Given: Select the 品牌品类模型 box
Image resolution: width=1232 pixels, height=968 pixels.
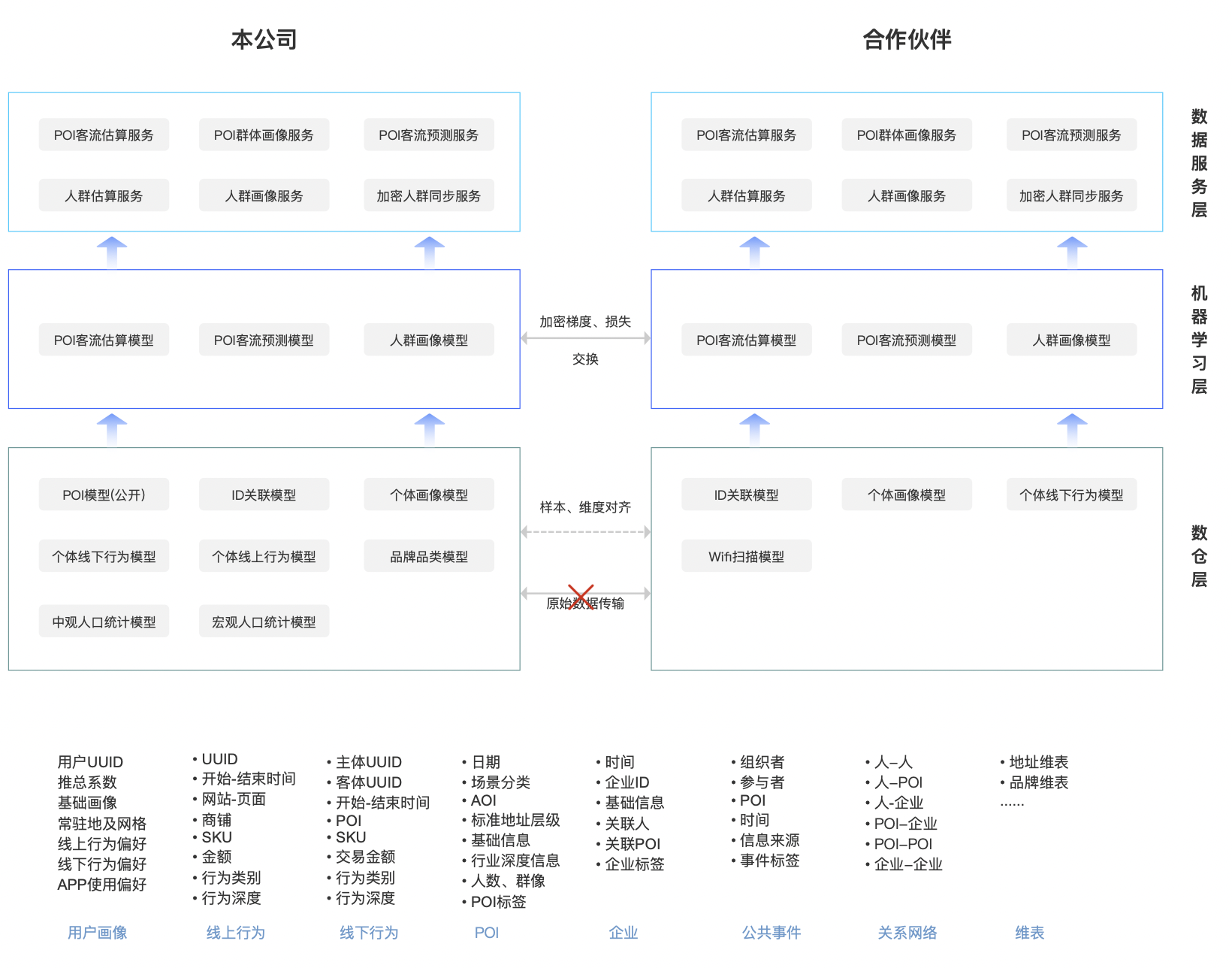Looking at the screenshot, I should pos(429,556).
